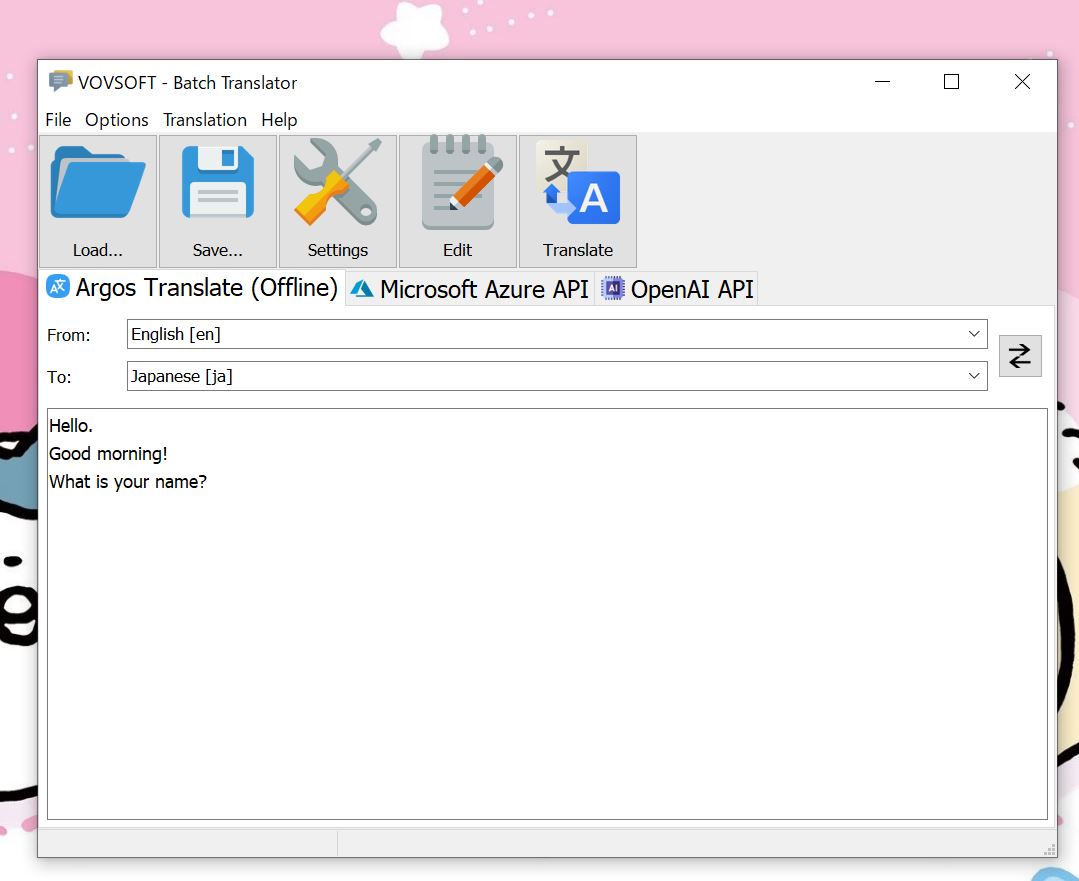This screenshot has width=1079, height=881.
Task: Click the window resize grip in the status bar
Action: pyautogui.click(x=1050, y=850)
